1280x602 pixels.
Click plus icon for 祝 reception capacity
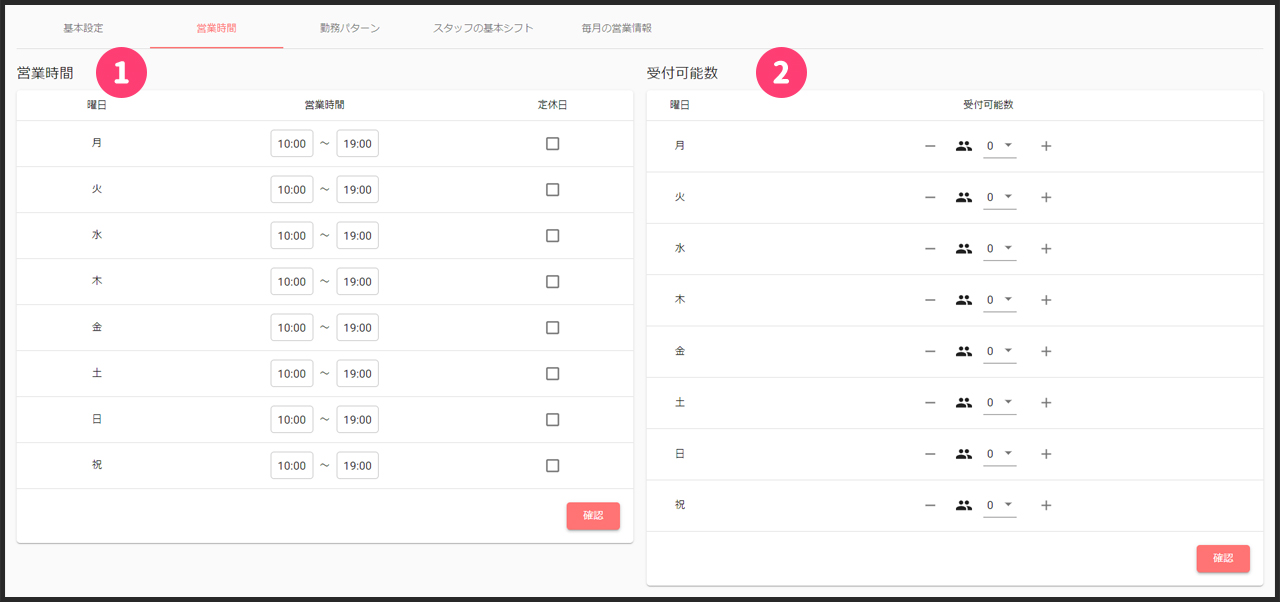[x=1046, y=505]
